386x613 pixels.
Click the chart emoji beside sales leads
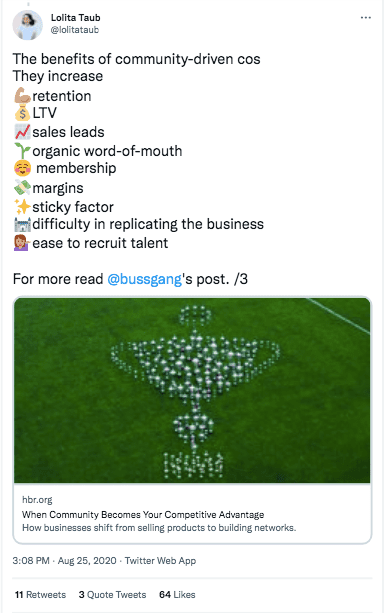pyautogui.click(x=22, y=132)
